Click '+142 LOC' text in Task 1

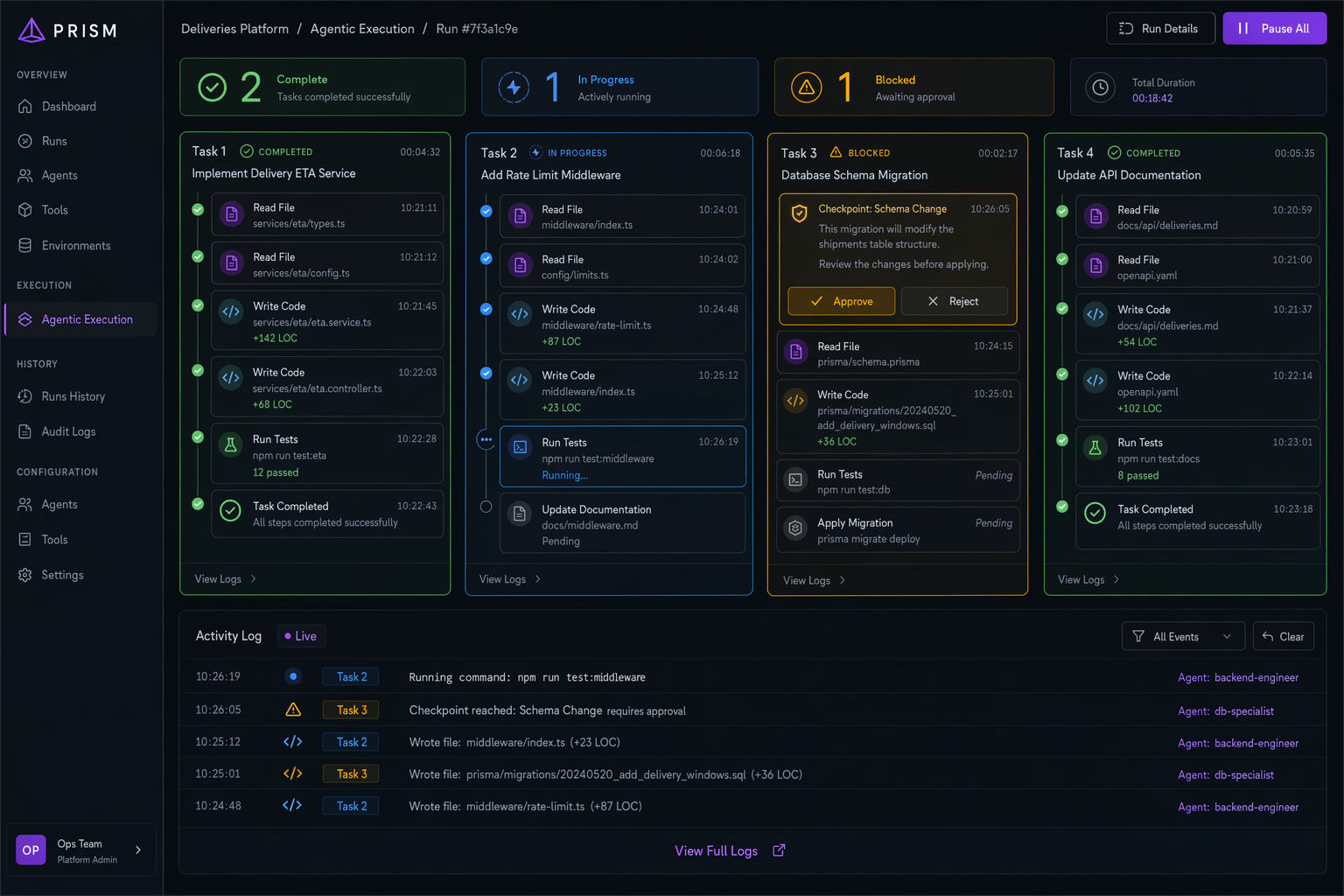click(x=275, y=339)
